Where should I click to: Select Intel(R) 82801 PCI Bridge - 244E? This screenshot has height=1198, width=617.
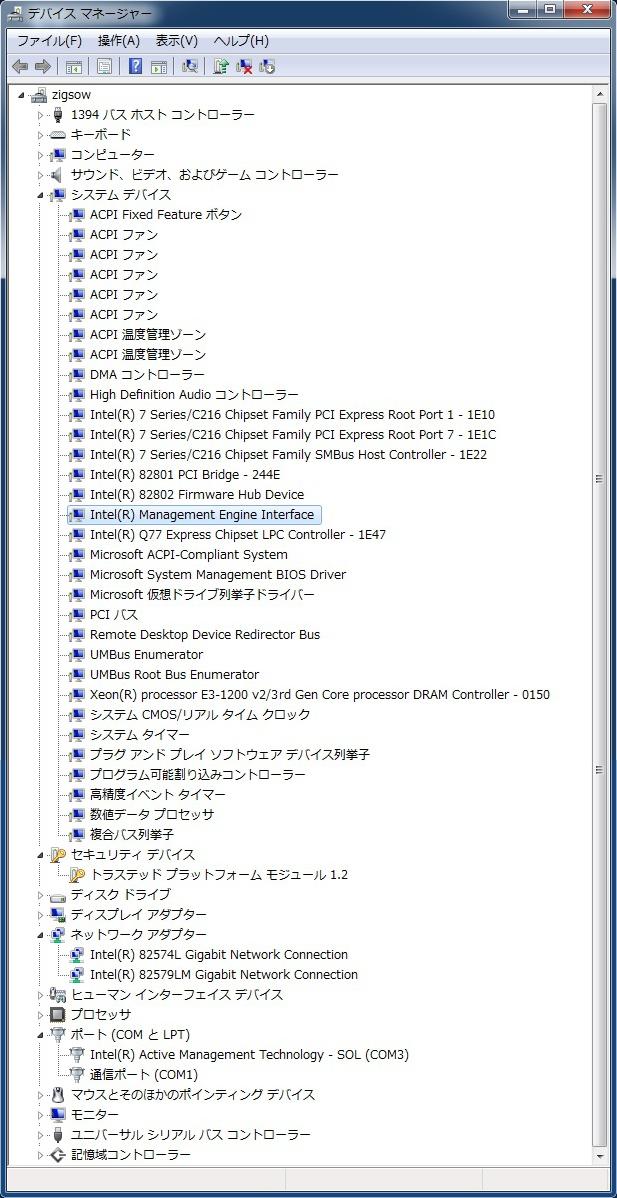[x=185, y=474]
